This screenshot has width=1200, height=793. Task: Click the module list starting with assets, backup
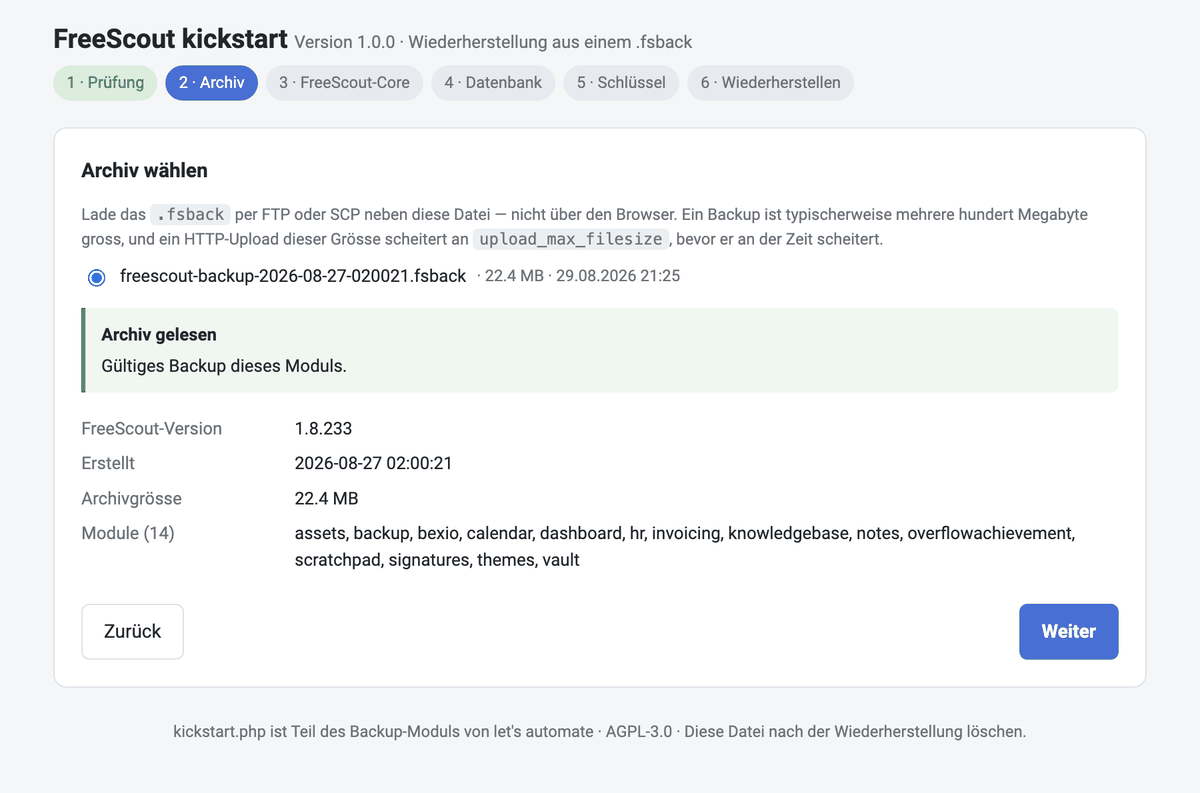(x=685, y=547)
